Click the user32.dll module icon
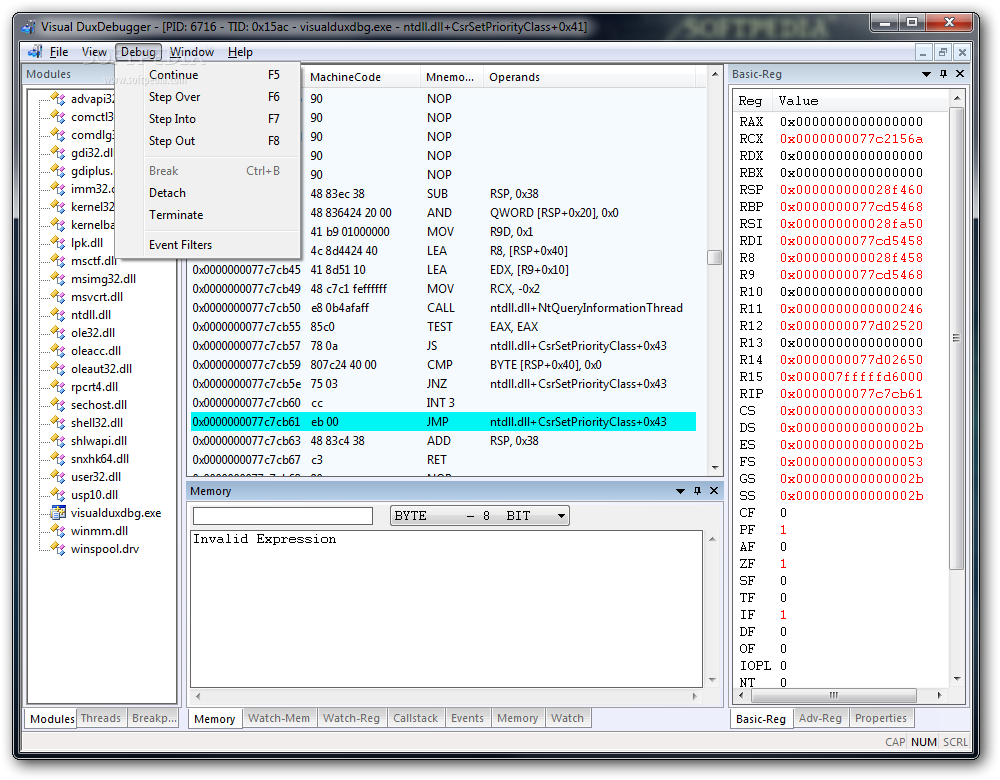Image resolution: width=1000 pixels, height=780 pixels. [x=58, y=476]
